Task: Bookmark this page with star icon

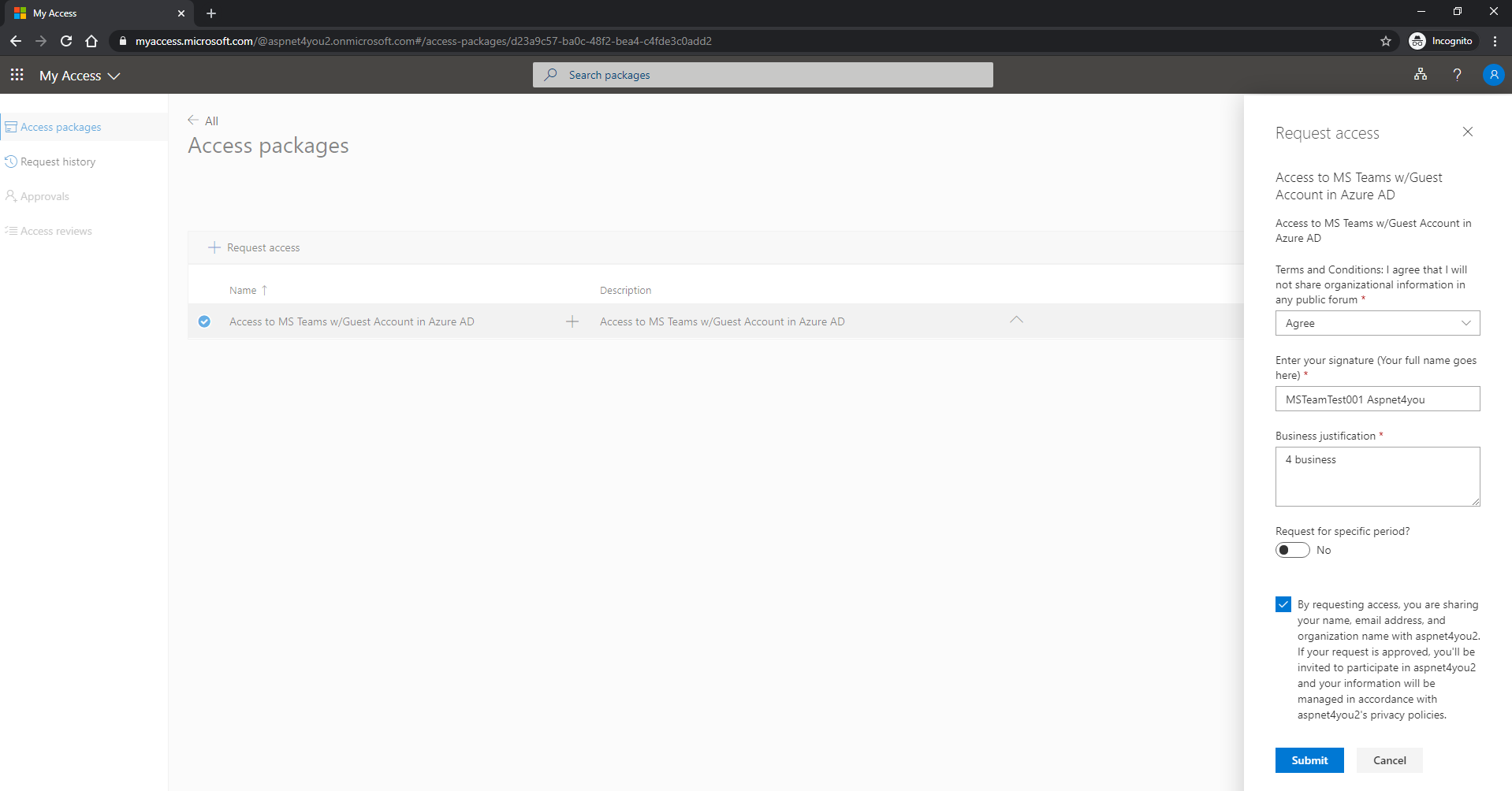Action: pos(1386,41)
